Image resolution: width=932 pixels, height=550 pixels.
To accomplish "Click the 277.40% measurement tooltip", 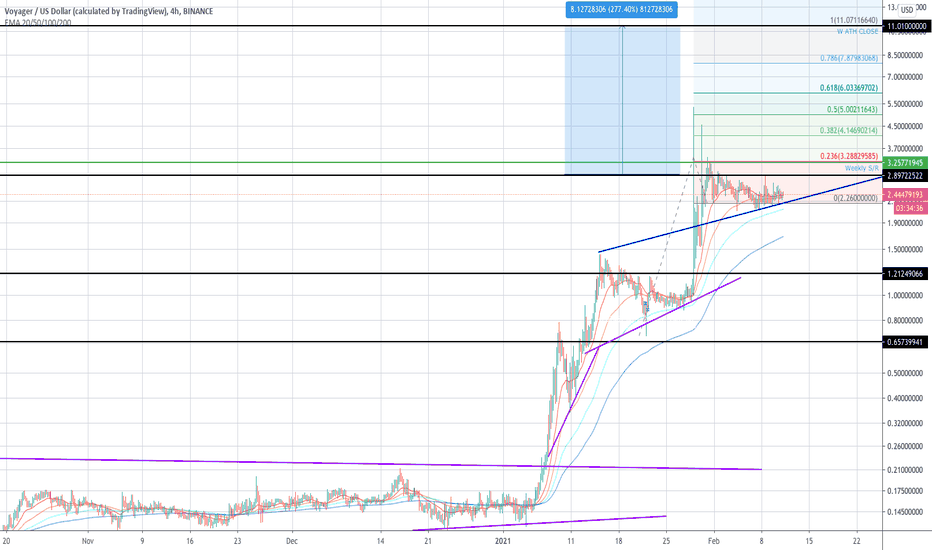I will pos(621,10).
